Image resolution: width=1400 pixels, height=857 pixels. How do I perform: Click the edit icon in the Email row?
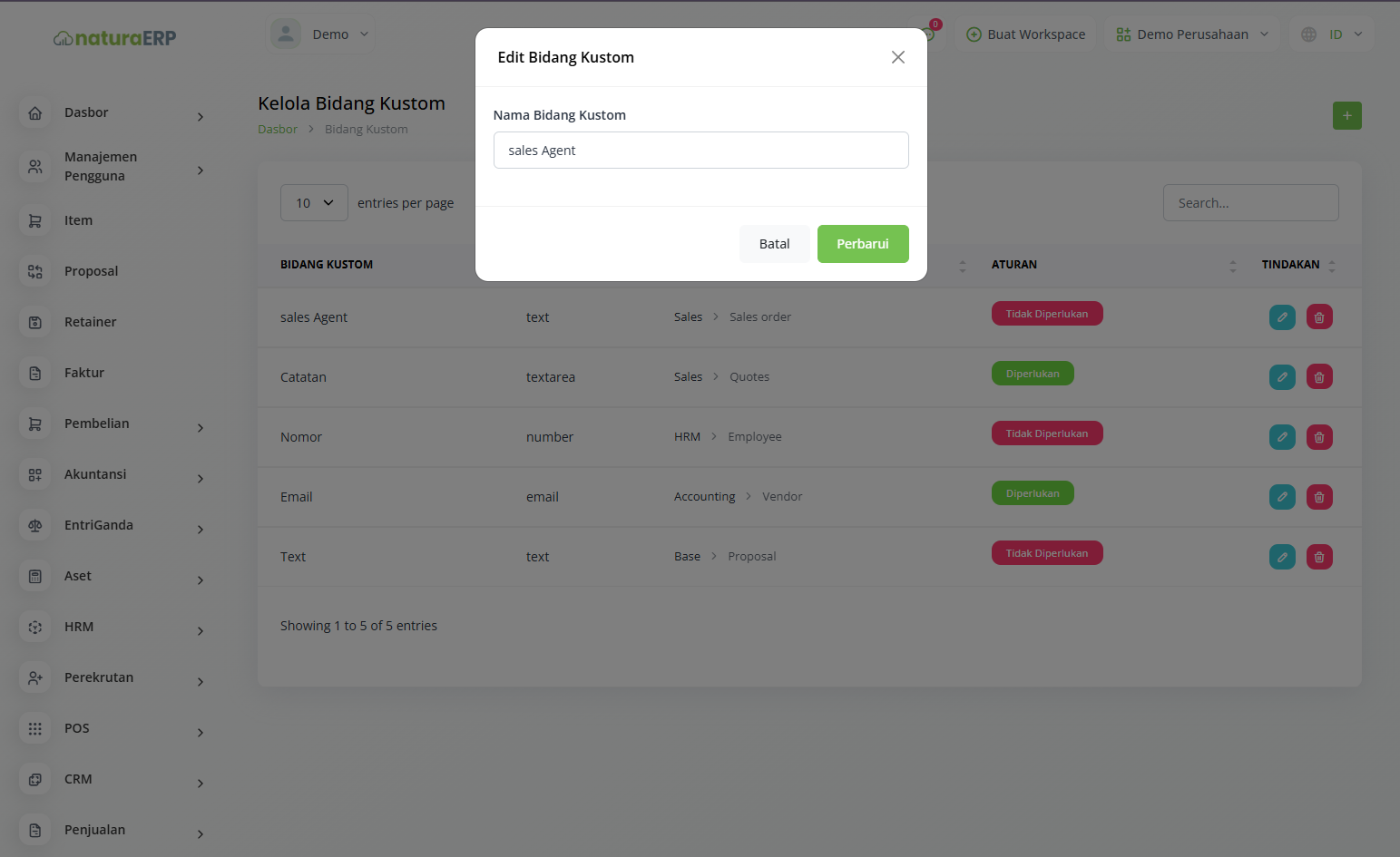point(1282,497)
